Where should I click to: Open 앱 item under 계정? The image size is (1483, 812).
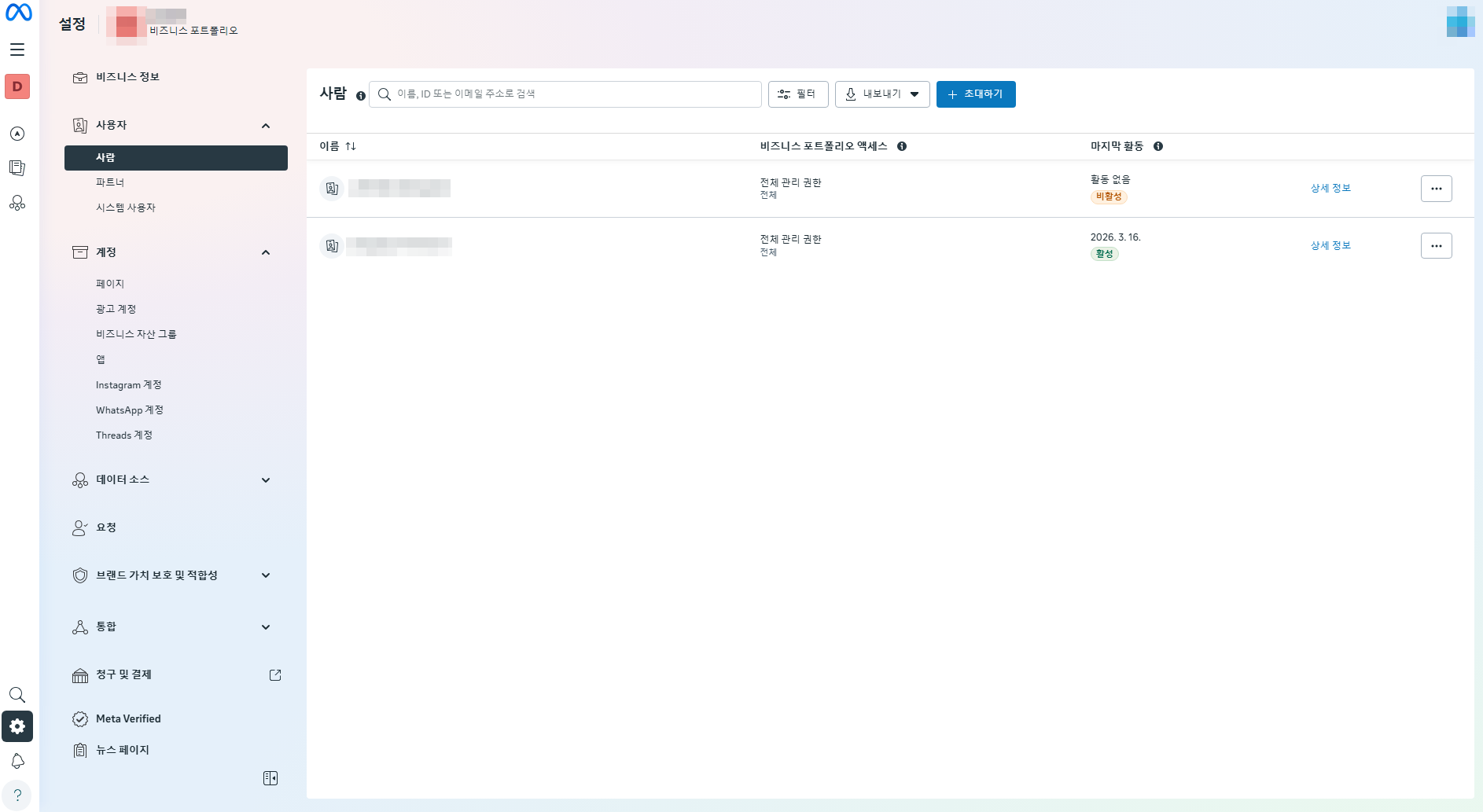point(101,359)
